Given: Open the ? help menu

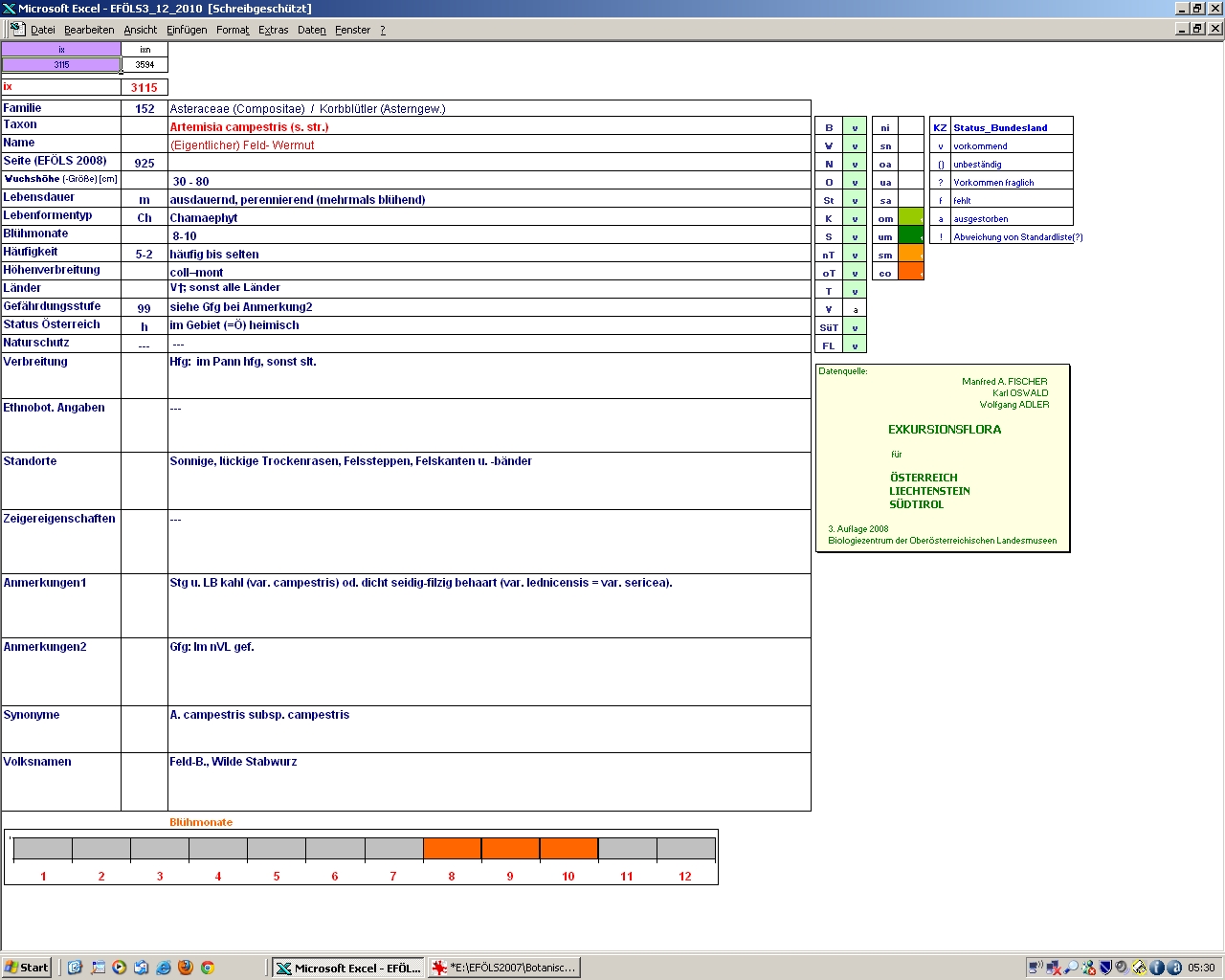Looking at the screenshot, I should pos(383,30).
